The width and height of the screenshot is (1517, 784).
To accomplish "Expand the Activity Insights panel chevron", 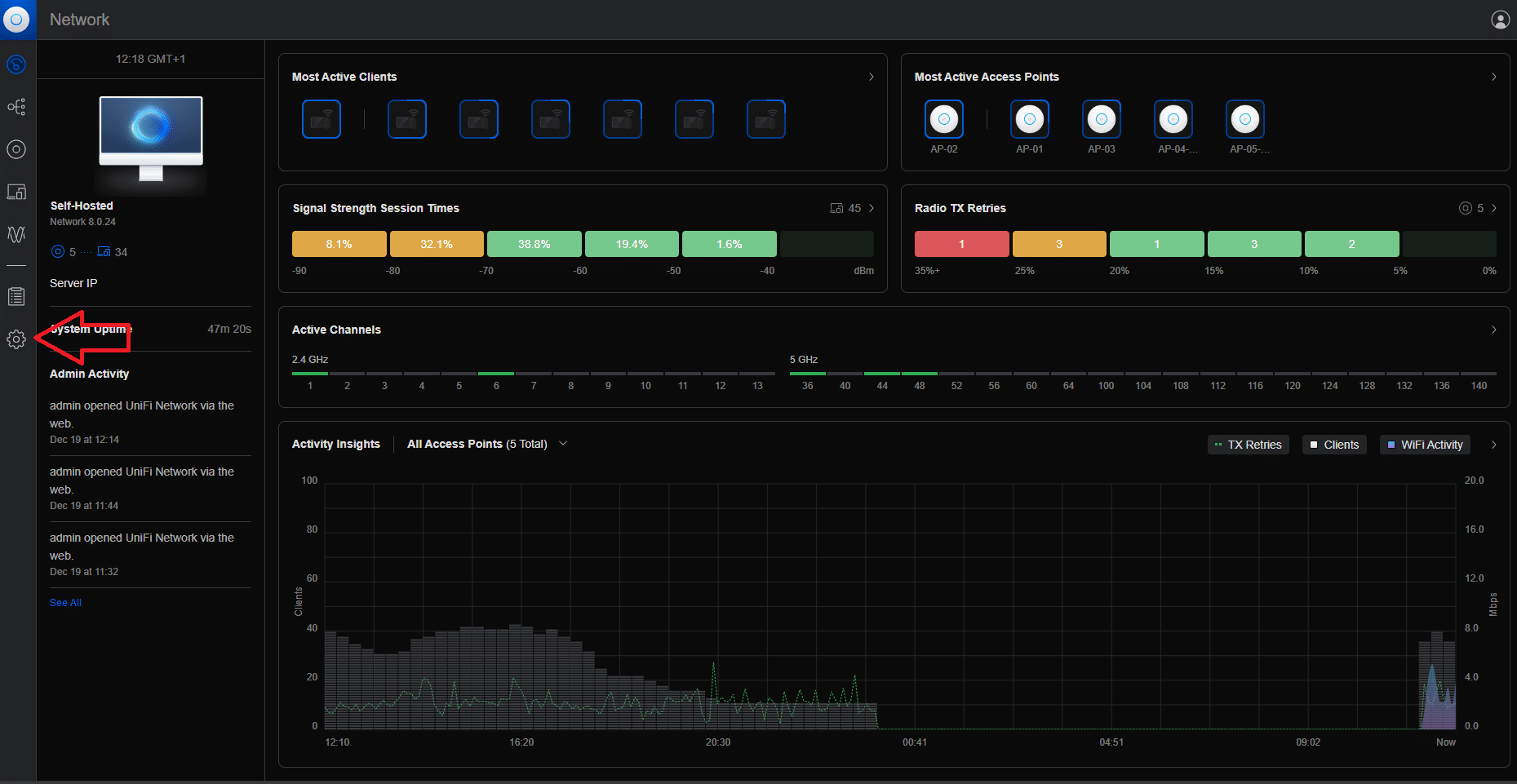I will (x=1493, y=445).
